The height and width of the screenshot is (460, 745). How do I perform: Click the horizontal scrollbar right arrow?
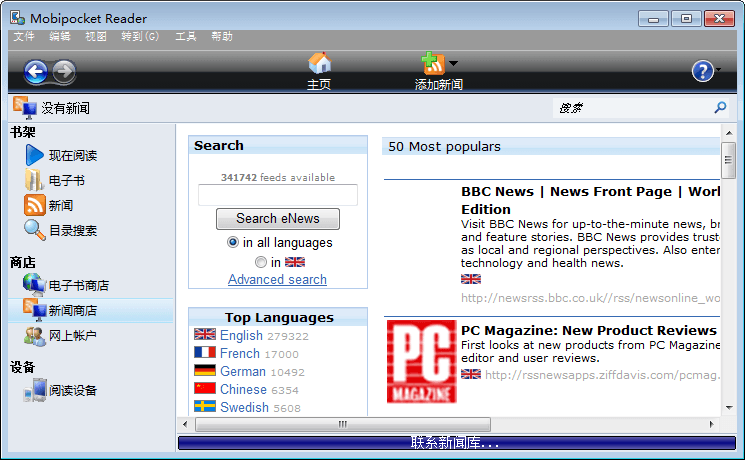pyautogui.click(x=711, y=424)
